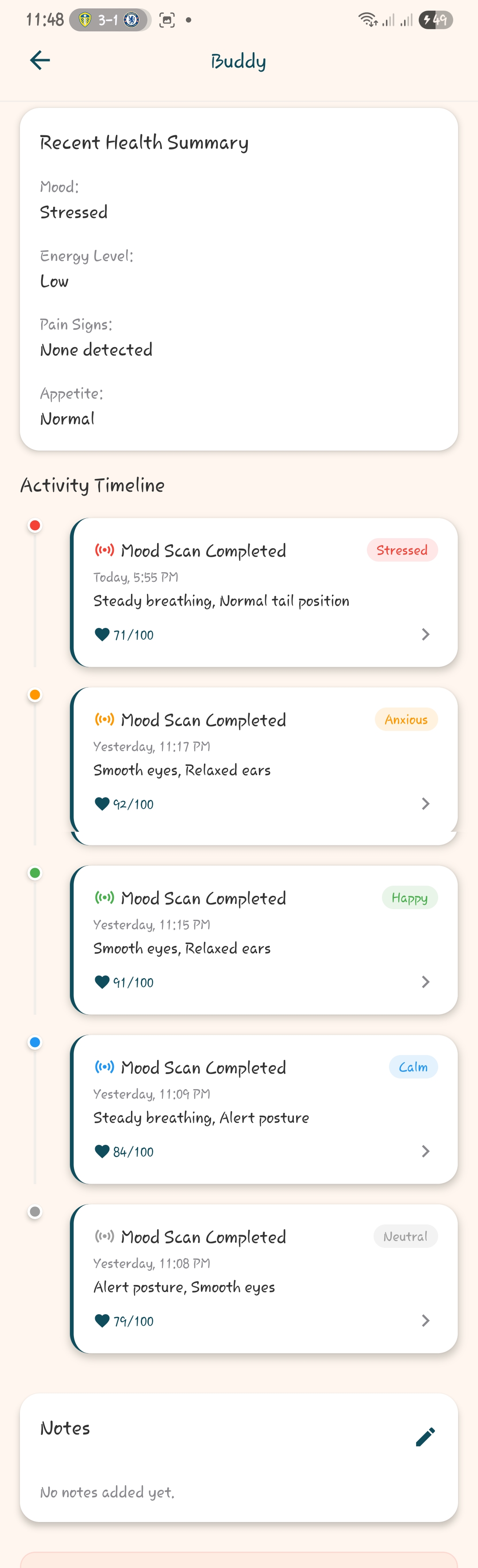Open the Yesterday 11:17 PM scan chevron
The height and width of the screenshot is (1568, 478).
click(x=426, y=803)
